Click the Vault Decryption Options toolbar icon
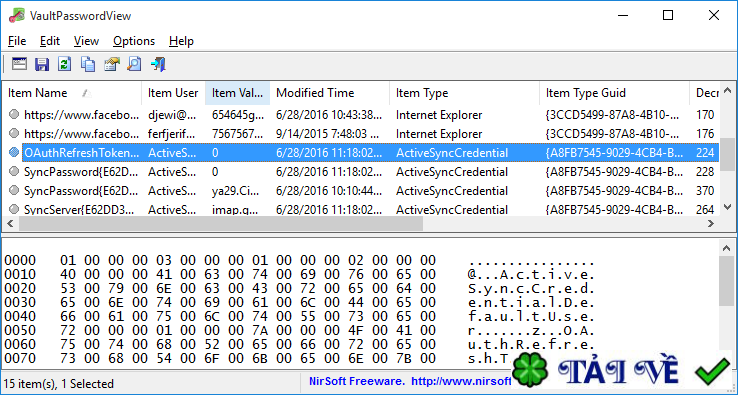This screenshot has width=738, height=395. (x=19, y=64)
